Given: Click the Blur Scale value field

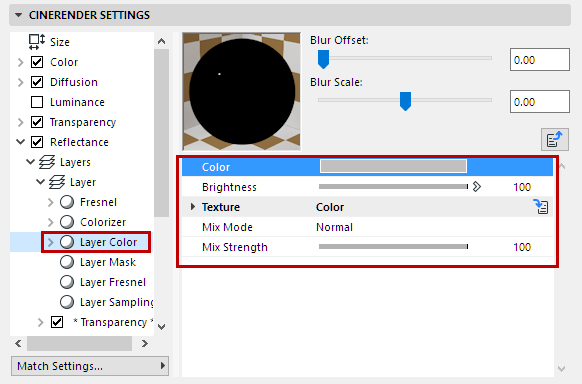Looking at the screenshot, I should click(x=540, y=101).
